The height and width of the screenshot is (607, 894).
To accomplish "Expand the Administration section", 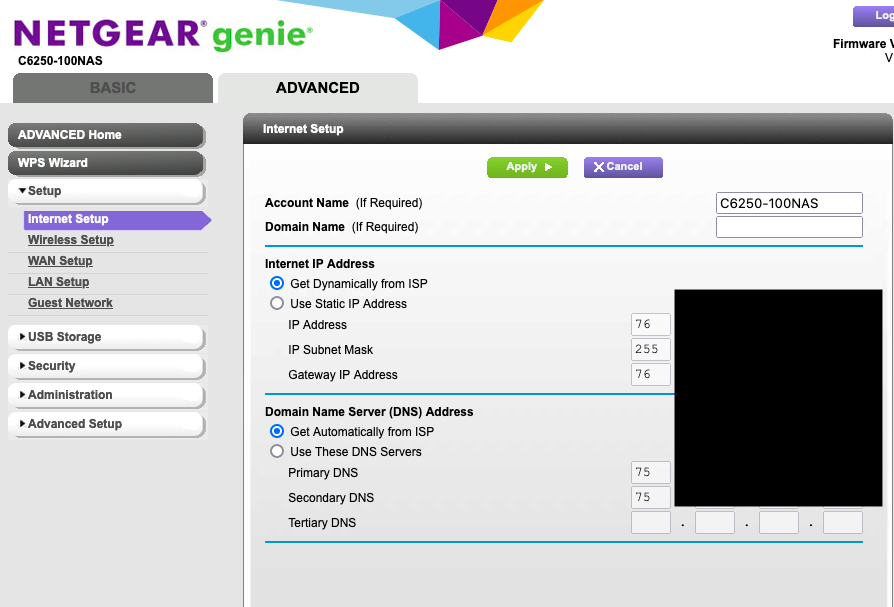I will [x=106, y=395].
